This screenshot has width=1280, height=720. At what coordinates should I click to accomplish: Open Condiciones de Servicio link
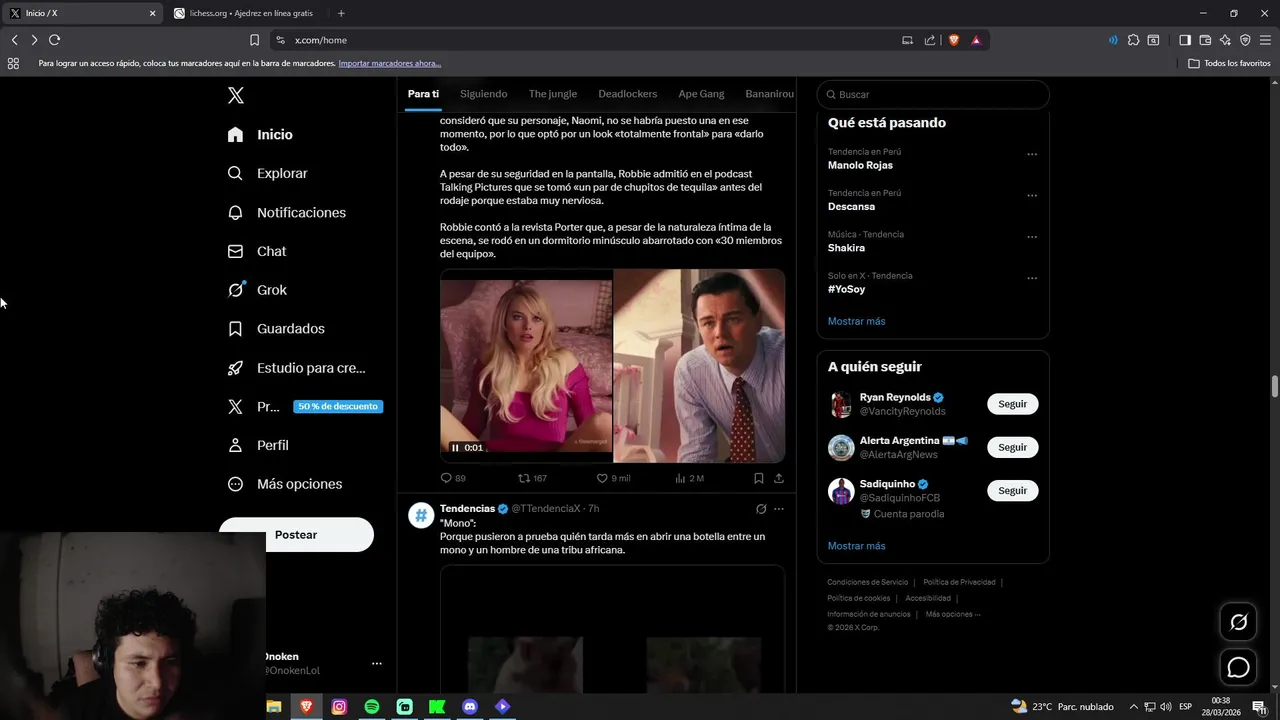pyautogui.click(x=867, y=582)
